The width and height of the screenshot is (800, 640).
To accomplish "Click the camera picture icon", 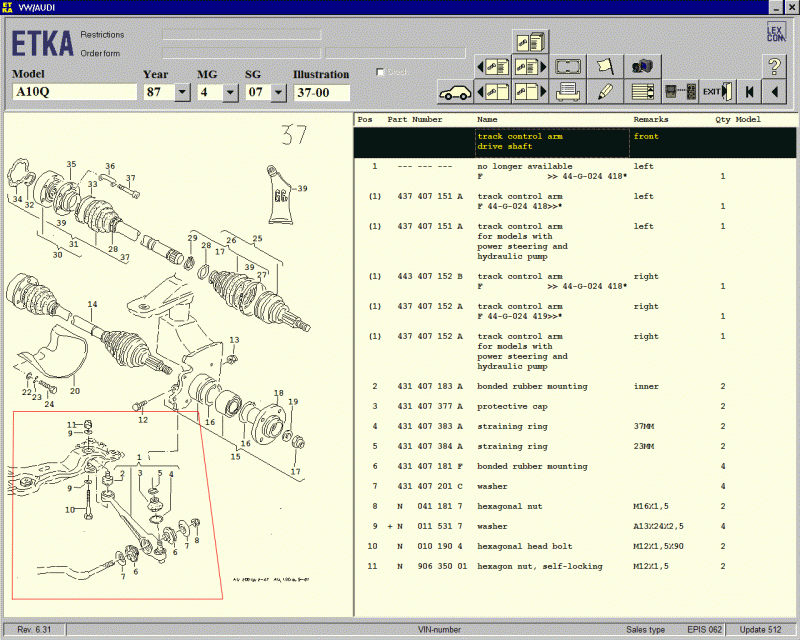I will (x=641, y=66).
